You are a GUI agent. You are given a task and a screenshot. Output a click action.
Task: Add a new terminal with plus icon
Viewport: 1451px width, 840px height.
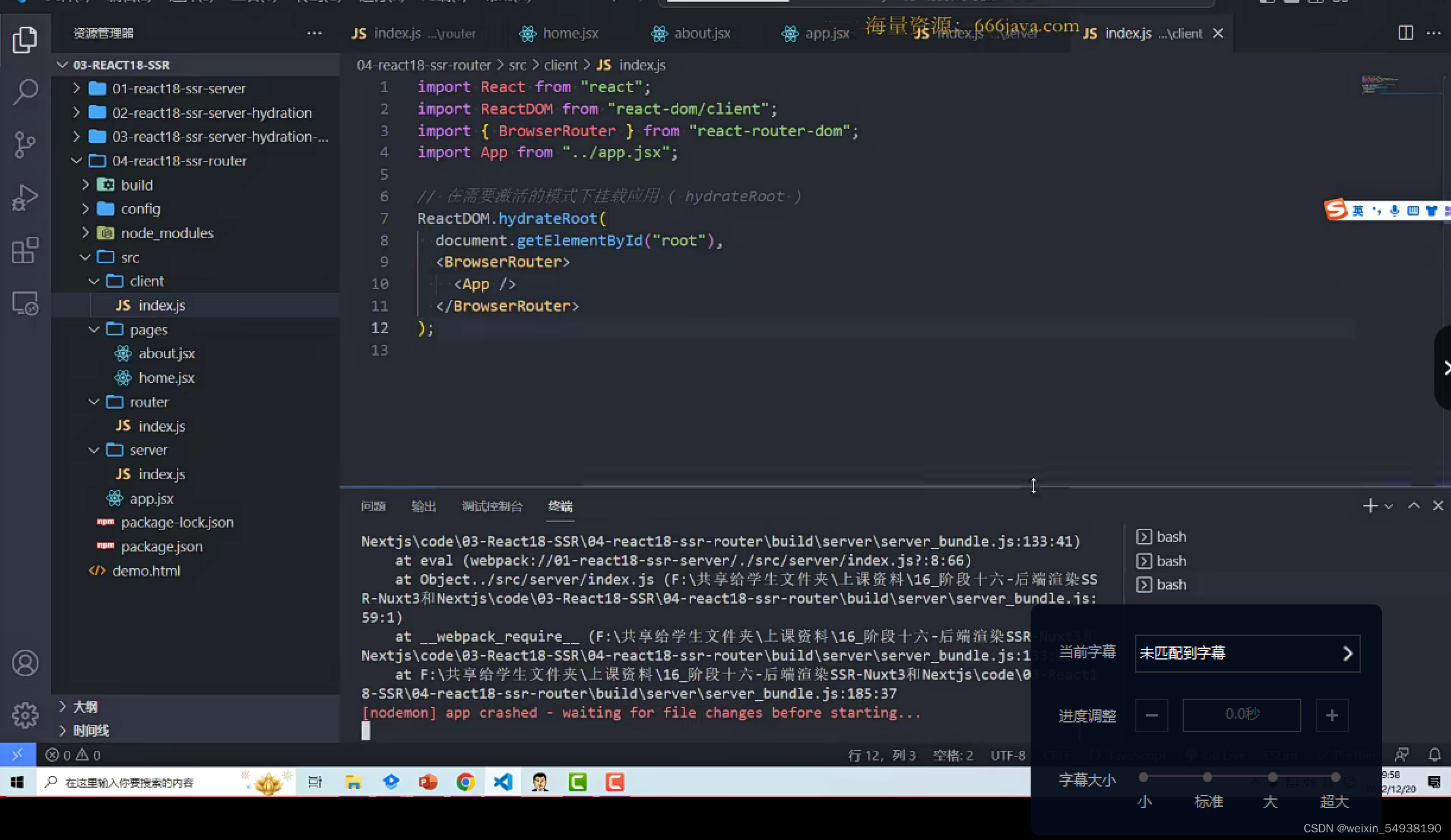tap(1370, 506)
